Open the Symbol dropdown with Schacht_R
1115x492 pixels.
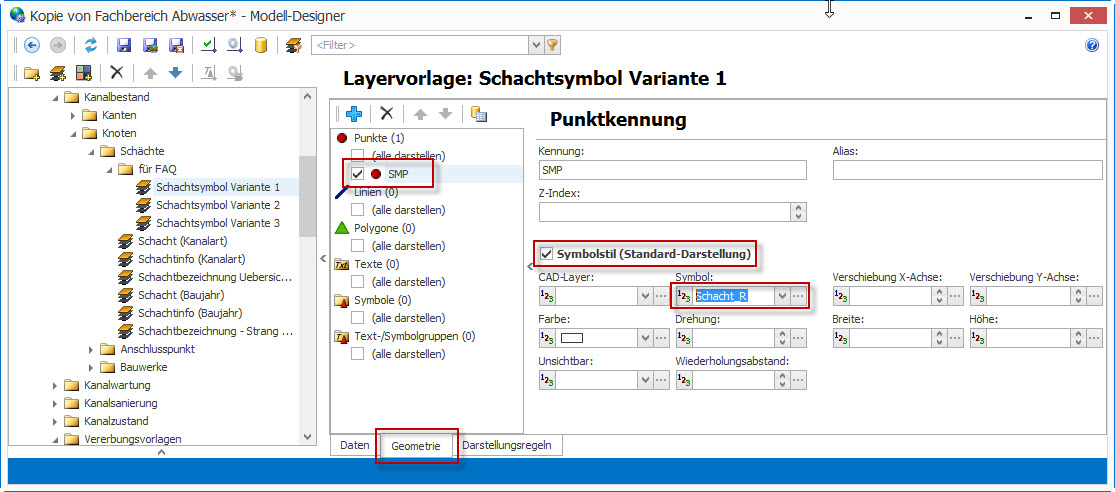coord(782,296)
